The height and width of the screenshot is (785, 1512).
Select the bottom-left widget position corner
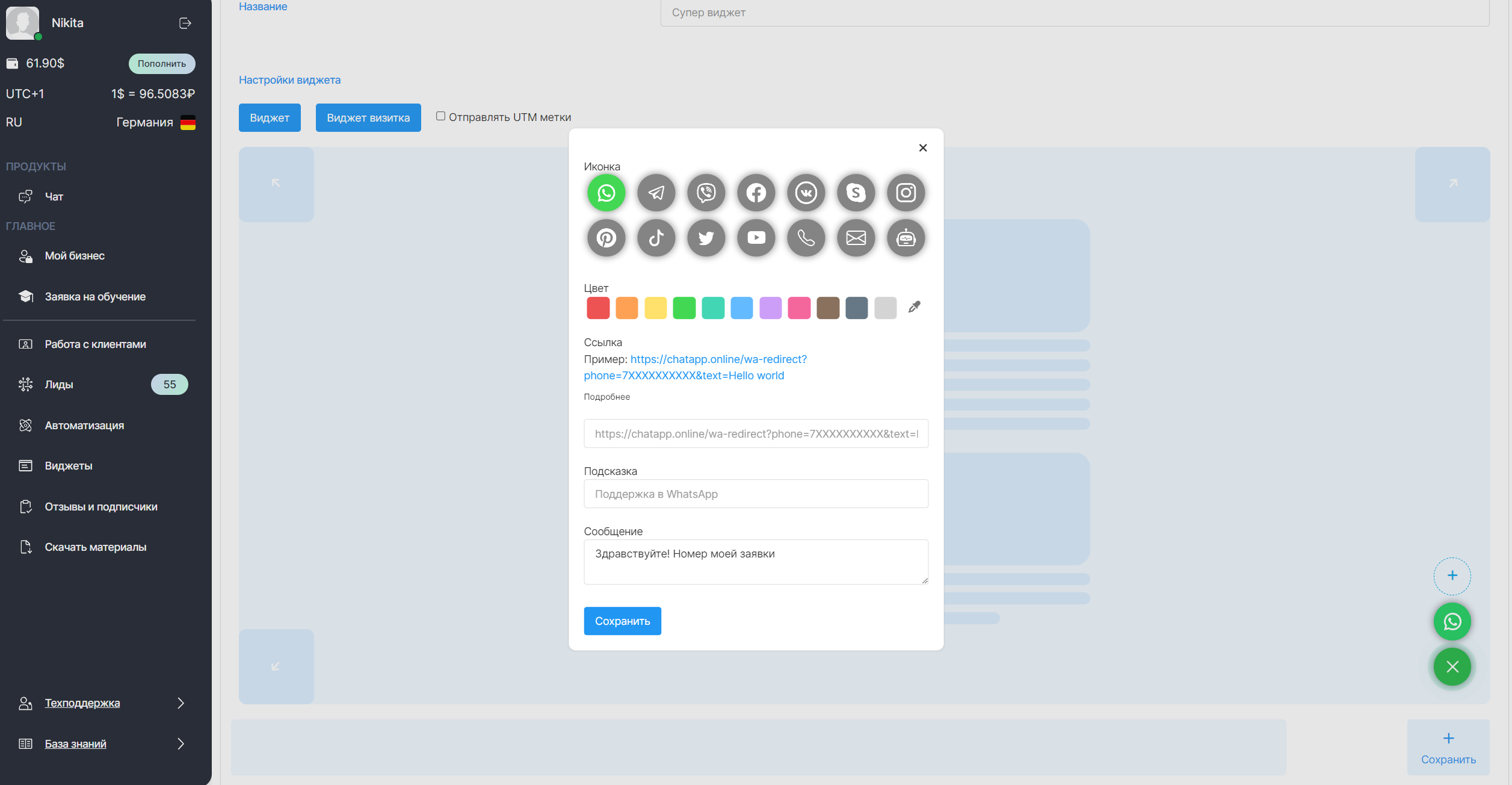tap(276, 666)
